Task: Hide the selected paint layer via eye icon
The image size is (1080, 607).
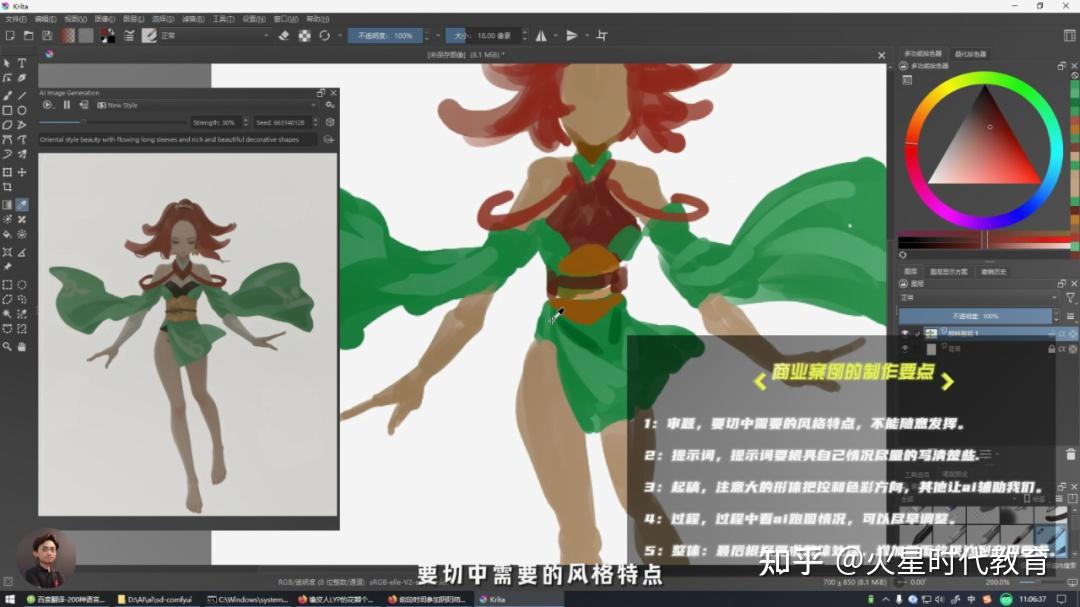Action: 906,332
